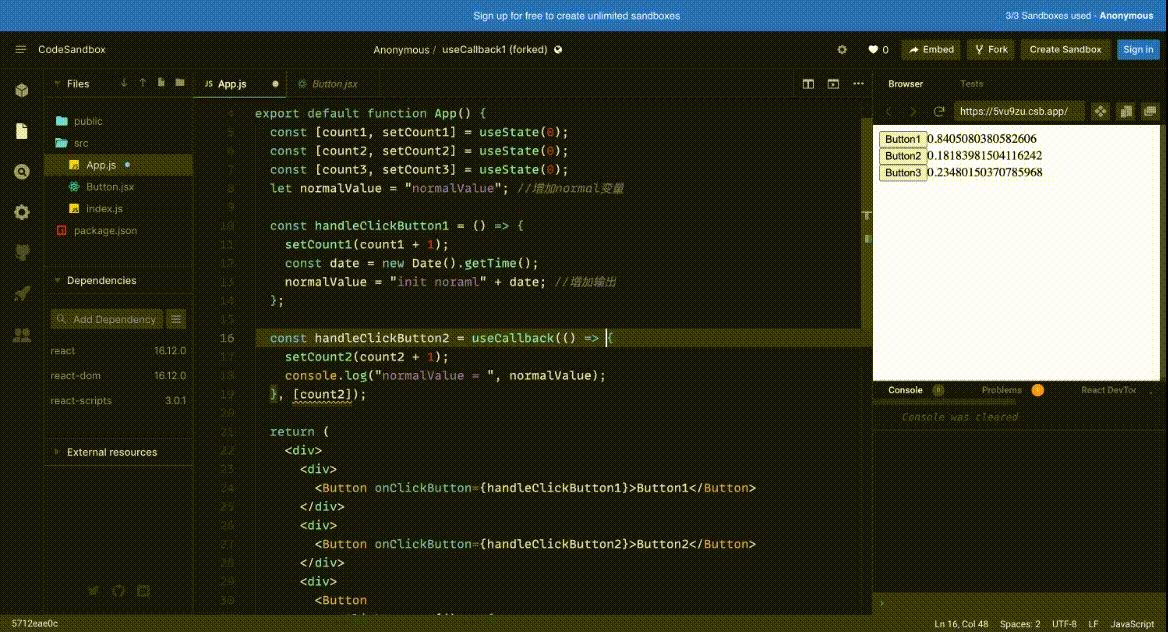Viewport: 1168px width, 632px height.
Task: Click Button1 in preview
Action: [903, 139]
